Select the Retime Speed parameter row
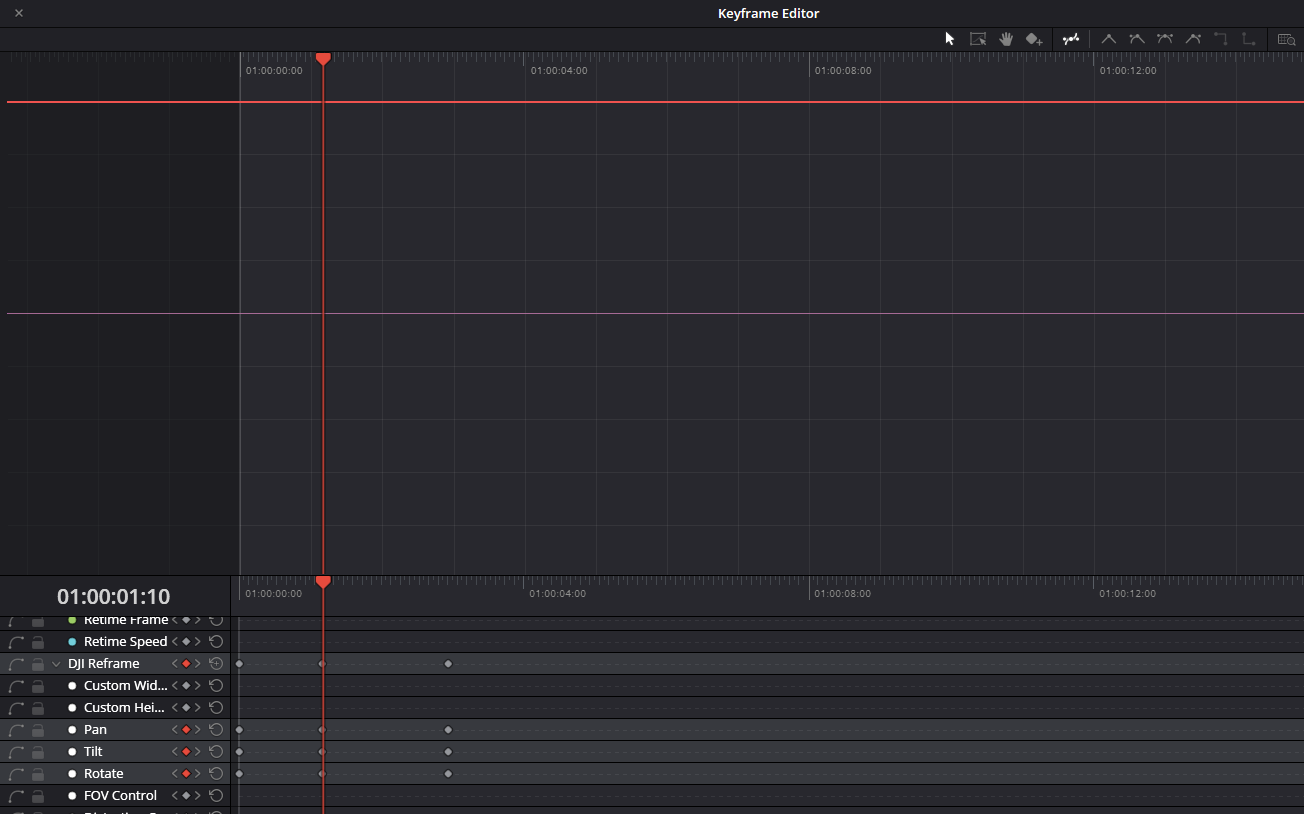The width and height of the screenshot is (1304, 814). point(115,641)
